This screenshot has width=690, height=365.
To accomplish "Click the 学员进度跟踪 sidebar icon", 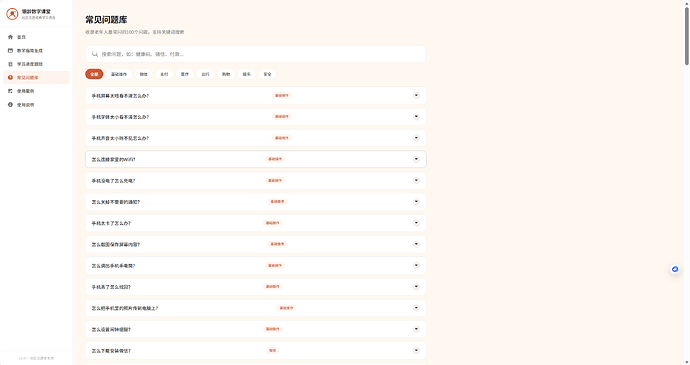I will click(11, 64).
